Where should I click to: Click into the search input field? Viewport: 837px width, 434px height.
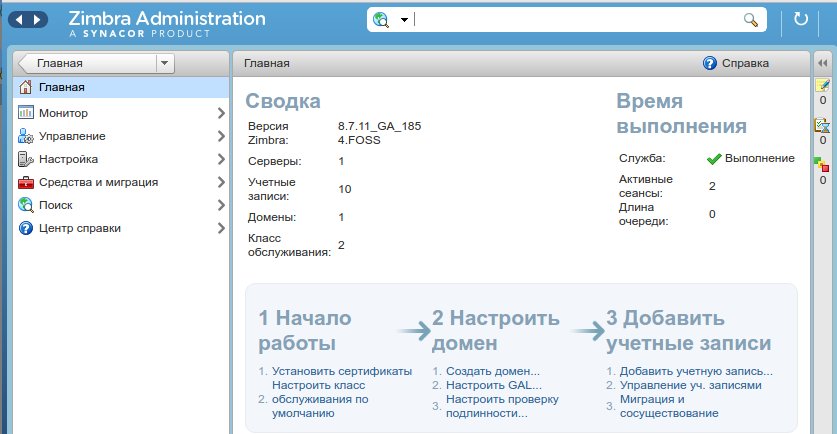pyautogui.click(x=578, y=20)
